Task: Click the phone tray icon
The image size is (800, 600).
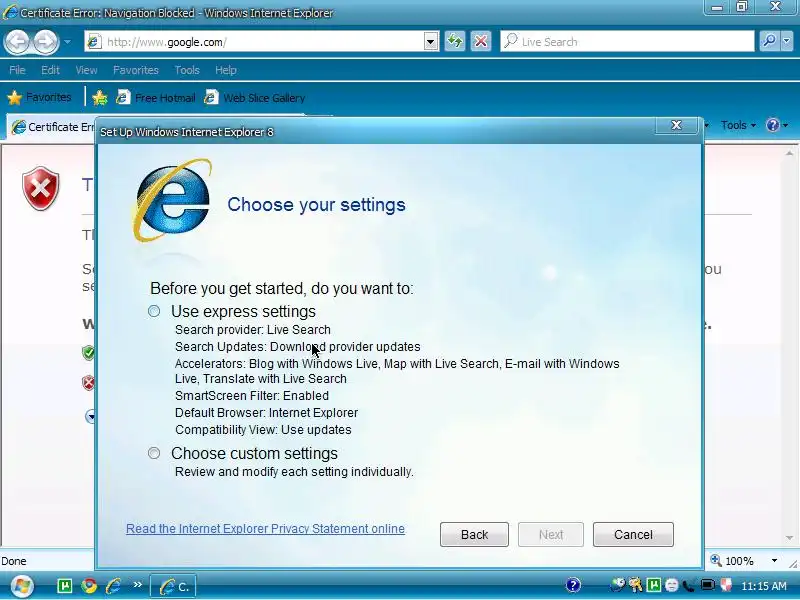Action: point(689,585)
